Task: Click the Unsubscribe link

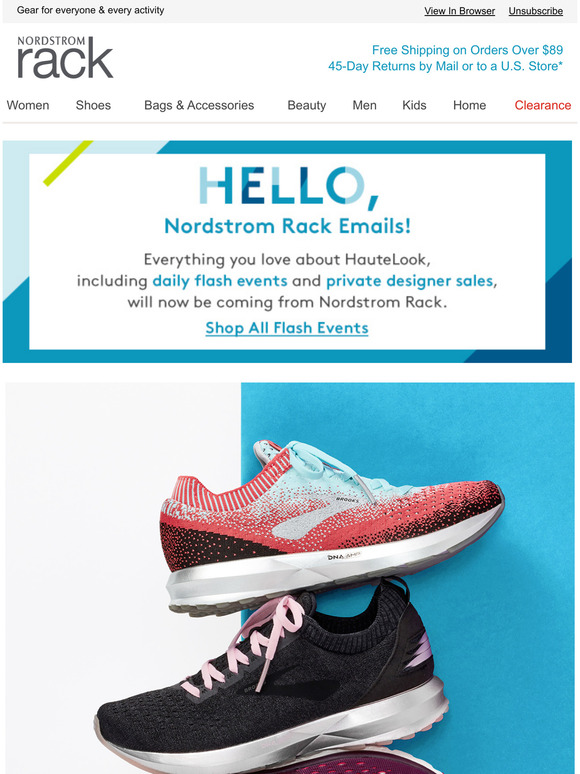Action: point(536,11)
